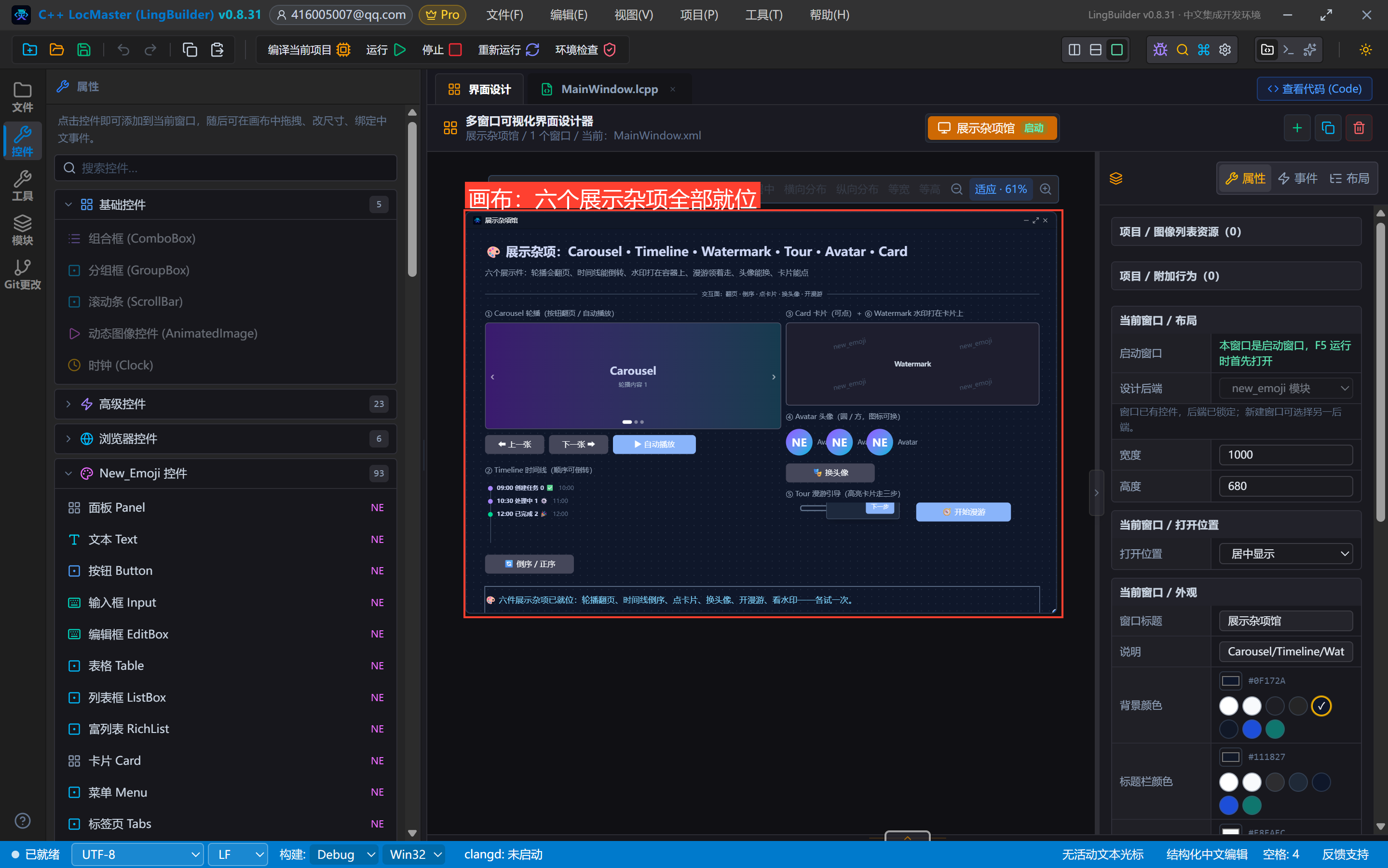Click the 环境检查 button

(x=585, y=50)
